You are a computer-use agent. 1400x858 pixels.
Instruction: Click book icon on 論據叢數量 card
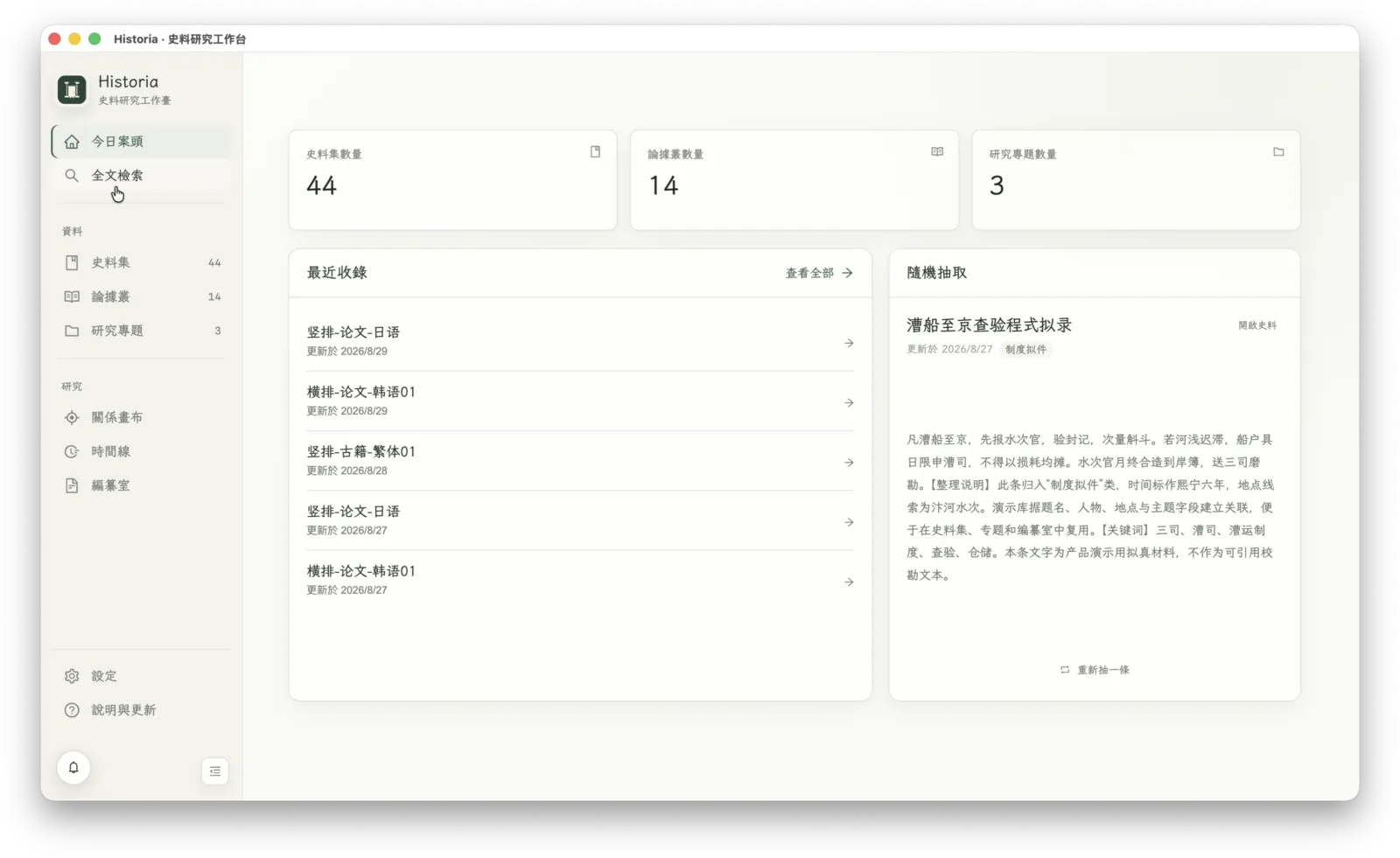[x=937, y=152]
